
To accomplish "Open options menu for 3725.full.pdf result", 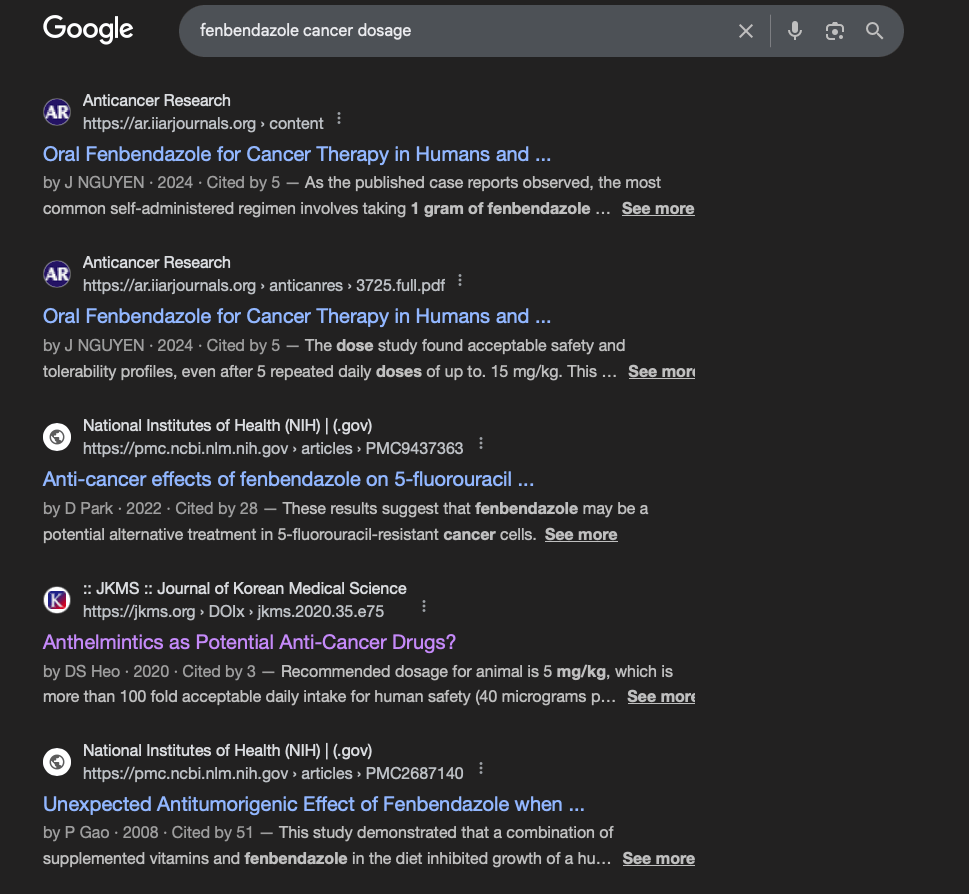I will point(460,281).
